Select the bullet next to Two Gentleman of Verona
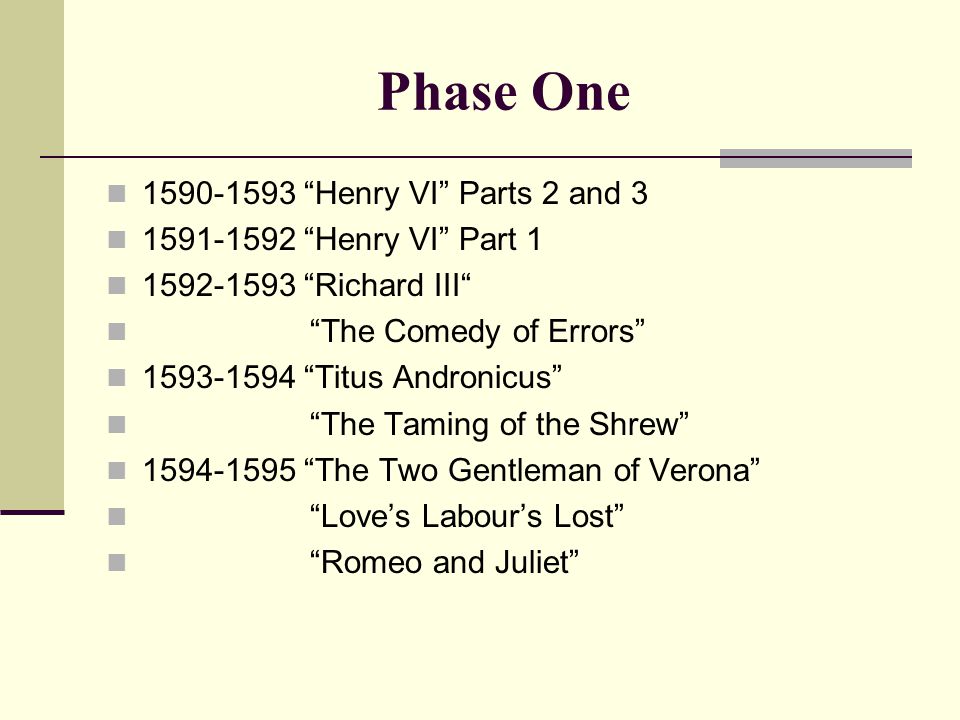Viewport: 960px width, 720px height. (117, 471)
